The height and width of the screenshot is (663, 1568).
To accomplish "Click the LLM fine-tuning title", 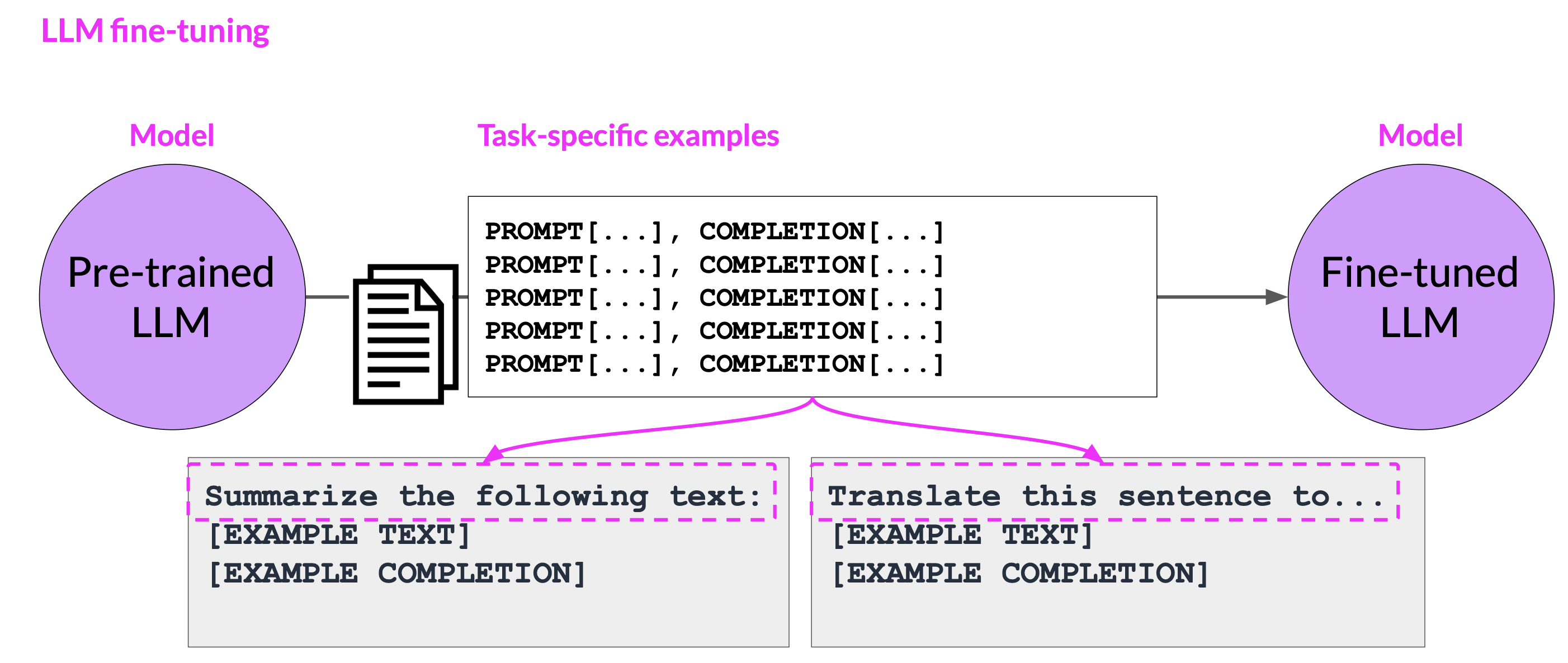I will click(154, 30).
